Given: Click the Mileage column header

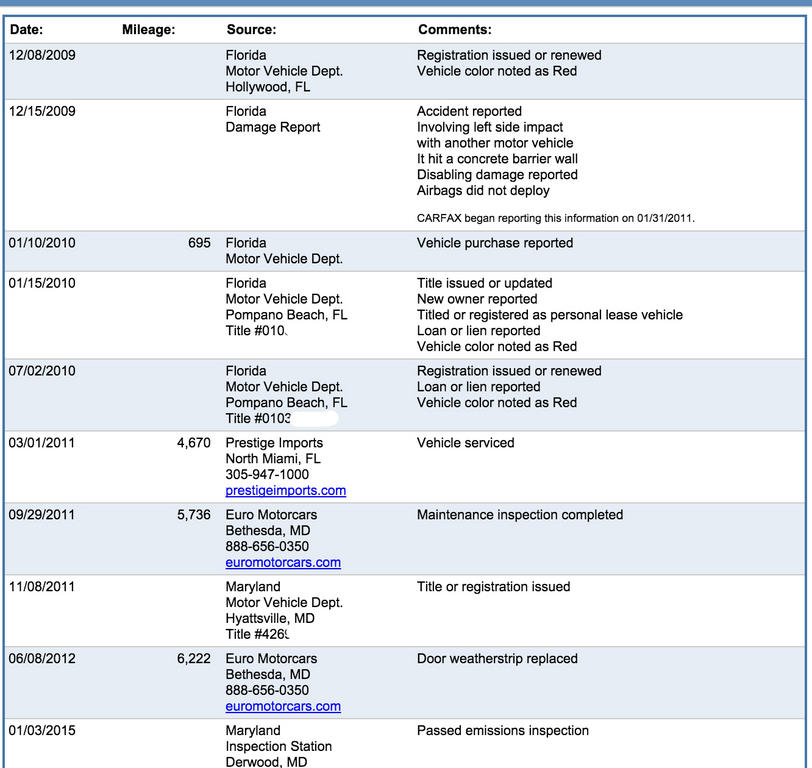Looking at the screenshot, I should (148, 30).
